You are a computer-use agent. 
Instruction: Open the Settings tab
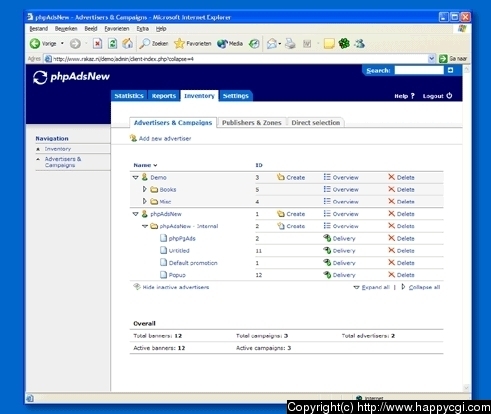pos(236,96)
